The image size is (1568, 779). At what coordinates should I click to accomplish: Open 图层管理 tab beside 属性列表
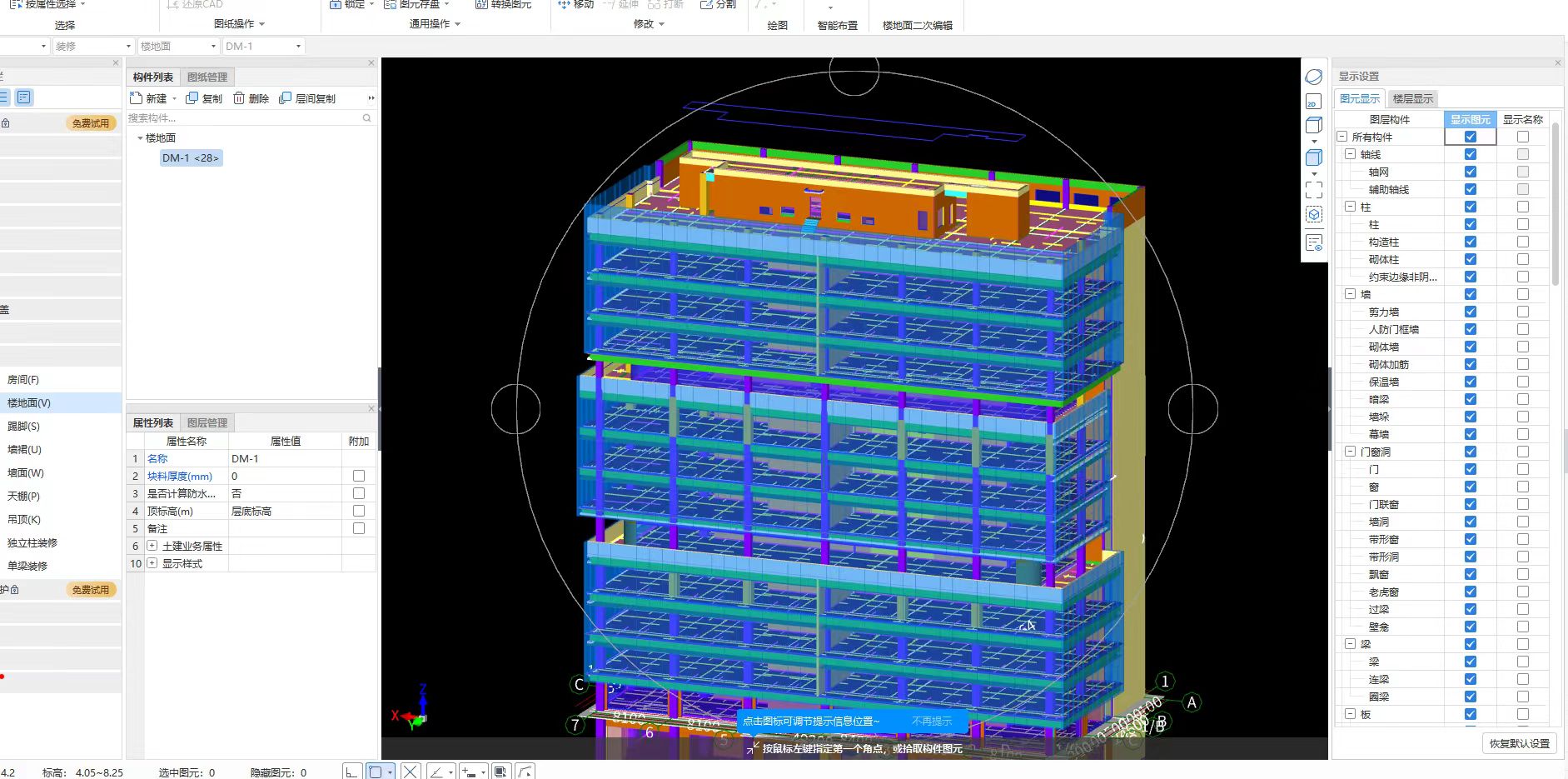pos(207,422)
